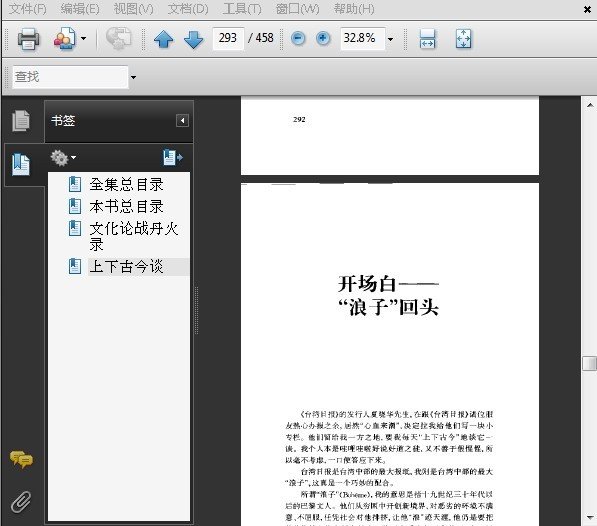Open the 编辑(E) menu
Viewport: 597px width, 526px height.
(x=80, y=8)
